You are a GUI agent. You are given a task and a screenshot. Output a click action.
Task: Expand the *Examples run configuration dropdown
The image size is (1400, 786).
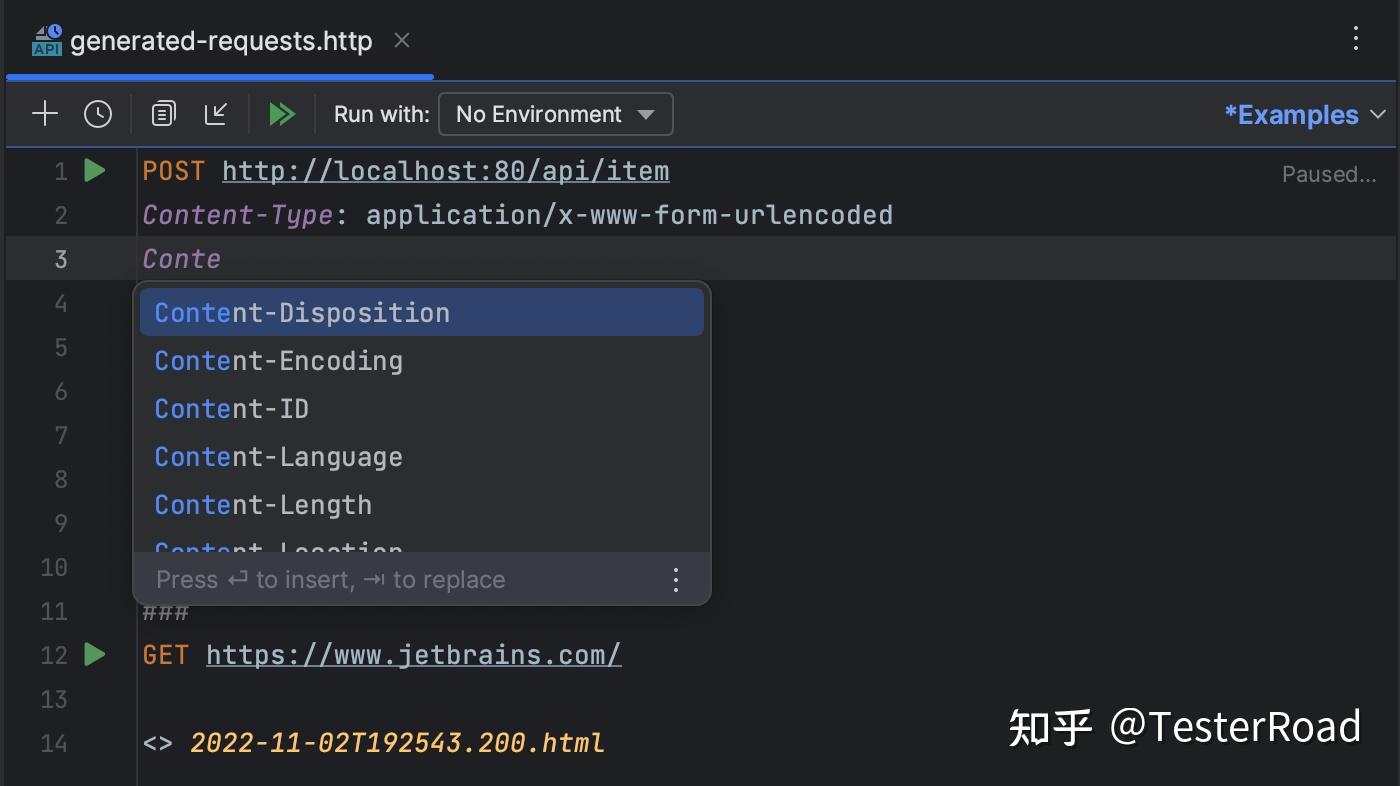1300,114
